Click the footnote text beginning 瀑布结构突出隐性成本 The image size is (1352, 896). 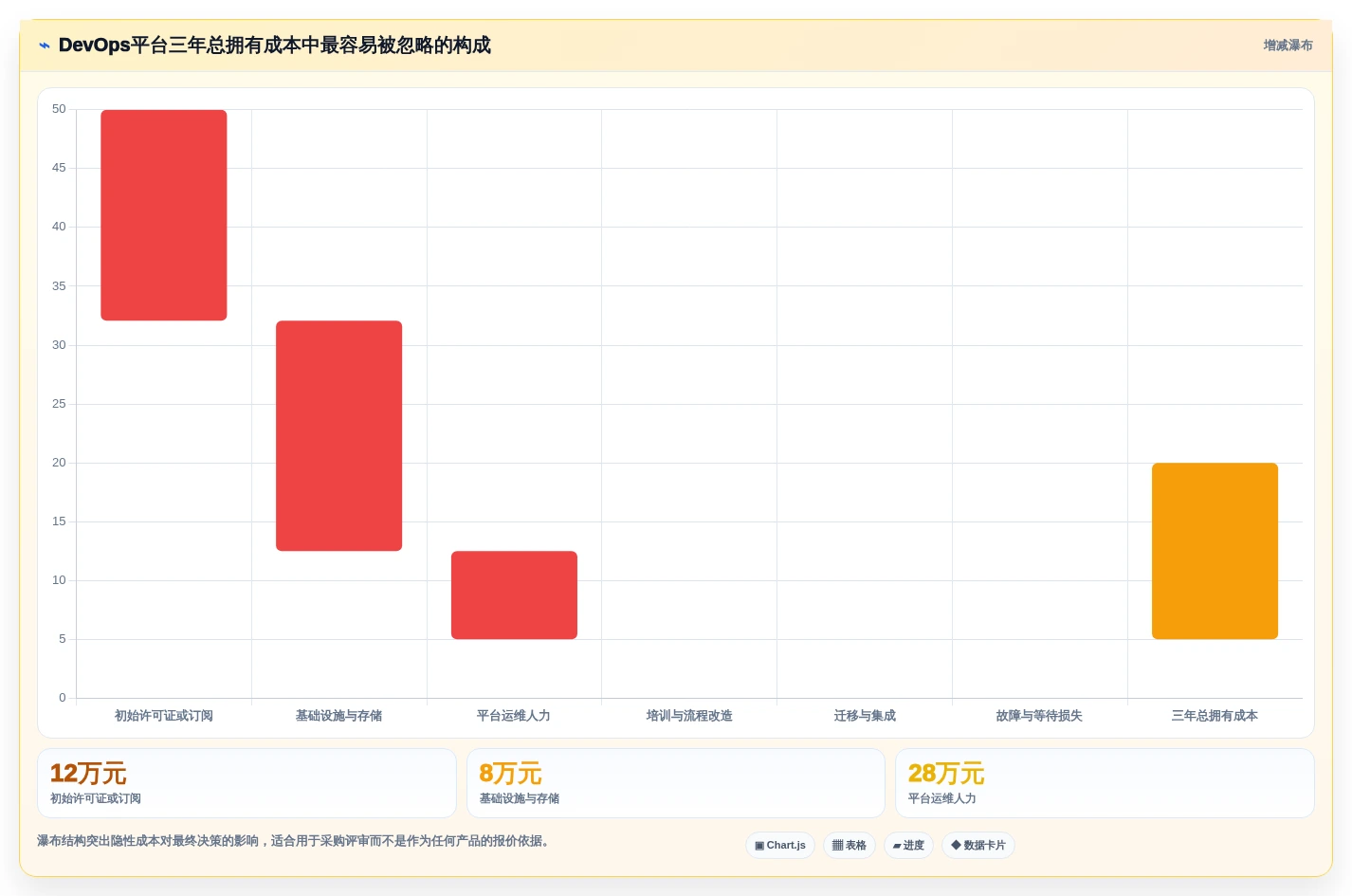296,841
